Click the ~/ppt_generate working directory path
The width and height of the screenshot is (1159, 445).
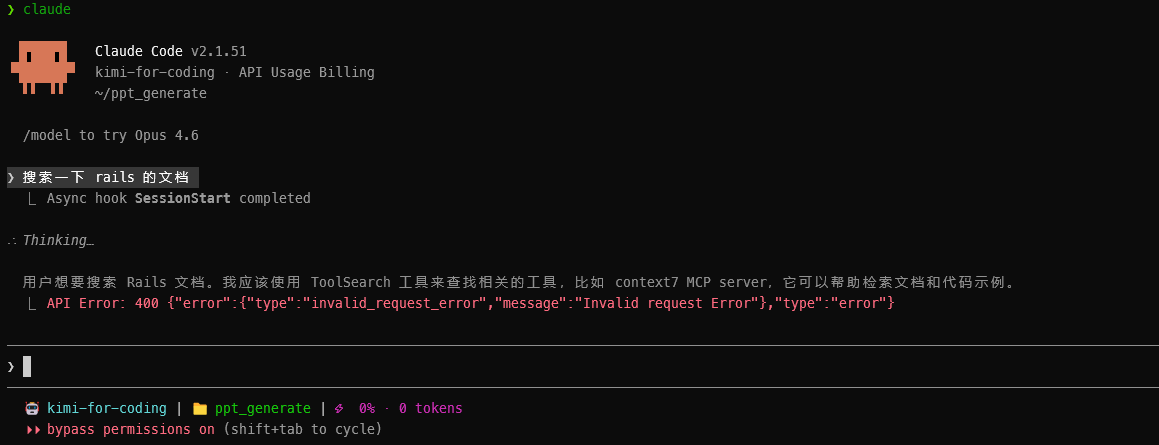click(151, 94)
